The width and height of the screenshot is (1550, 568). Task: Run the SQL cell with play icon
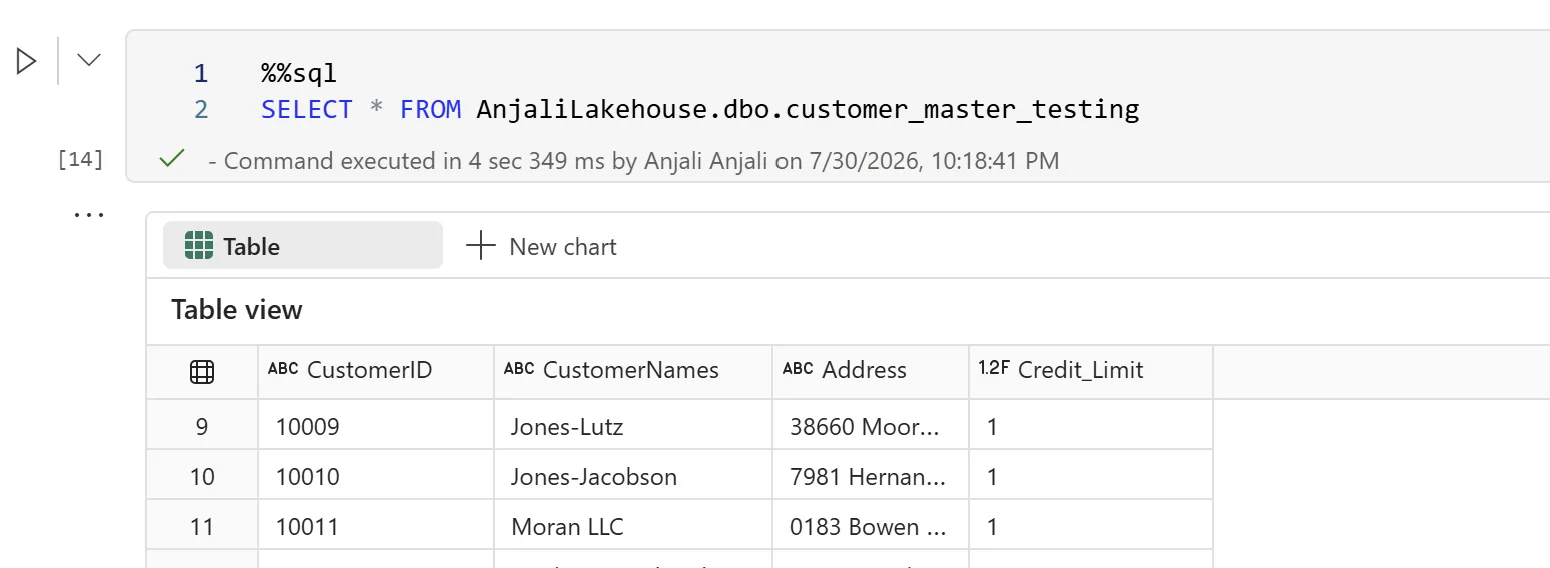point(27,61)
